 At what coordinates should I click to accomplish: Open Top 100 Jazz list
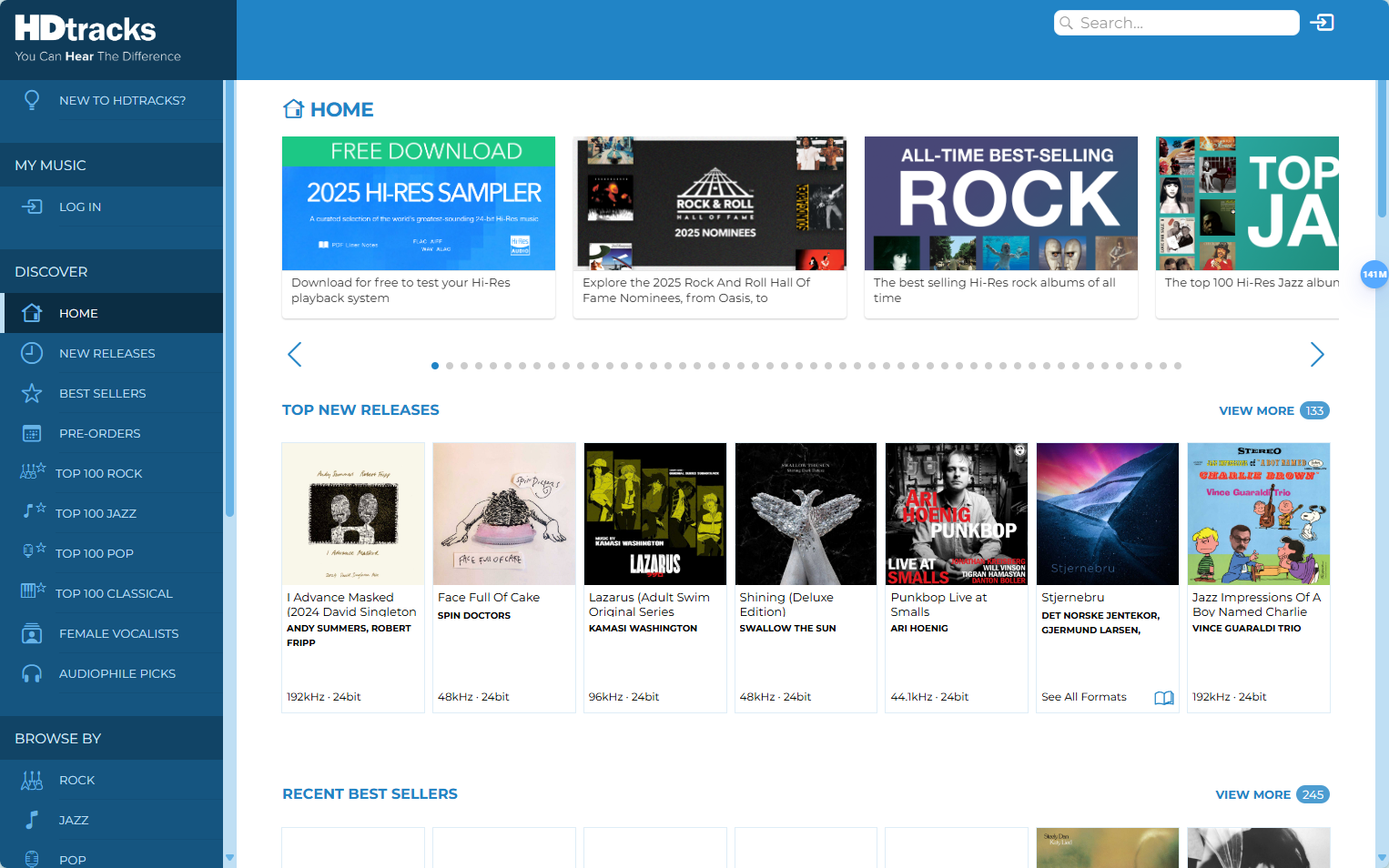click(96, 513)
